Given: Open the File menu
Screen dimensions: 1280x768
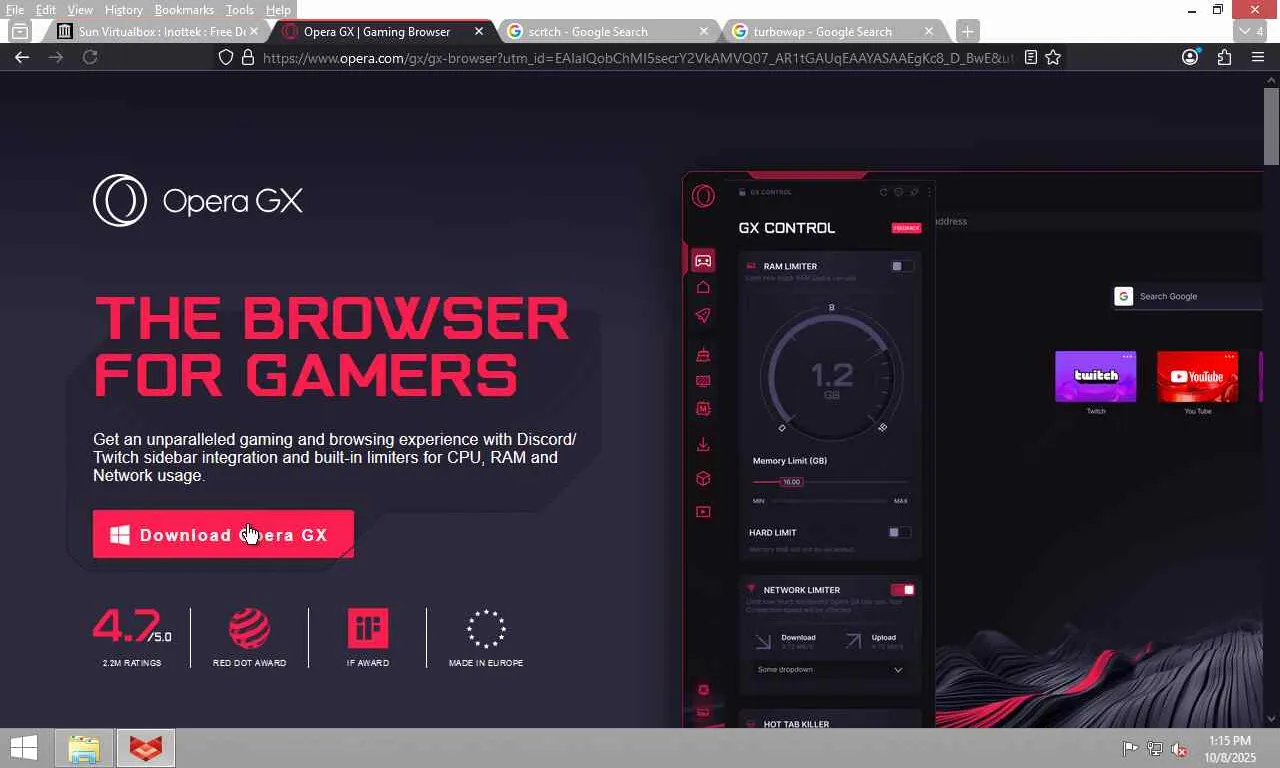Looking at the screenshot, I should [15, 10].
